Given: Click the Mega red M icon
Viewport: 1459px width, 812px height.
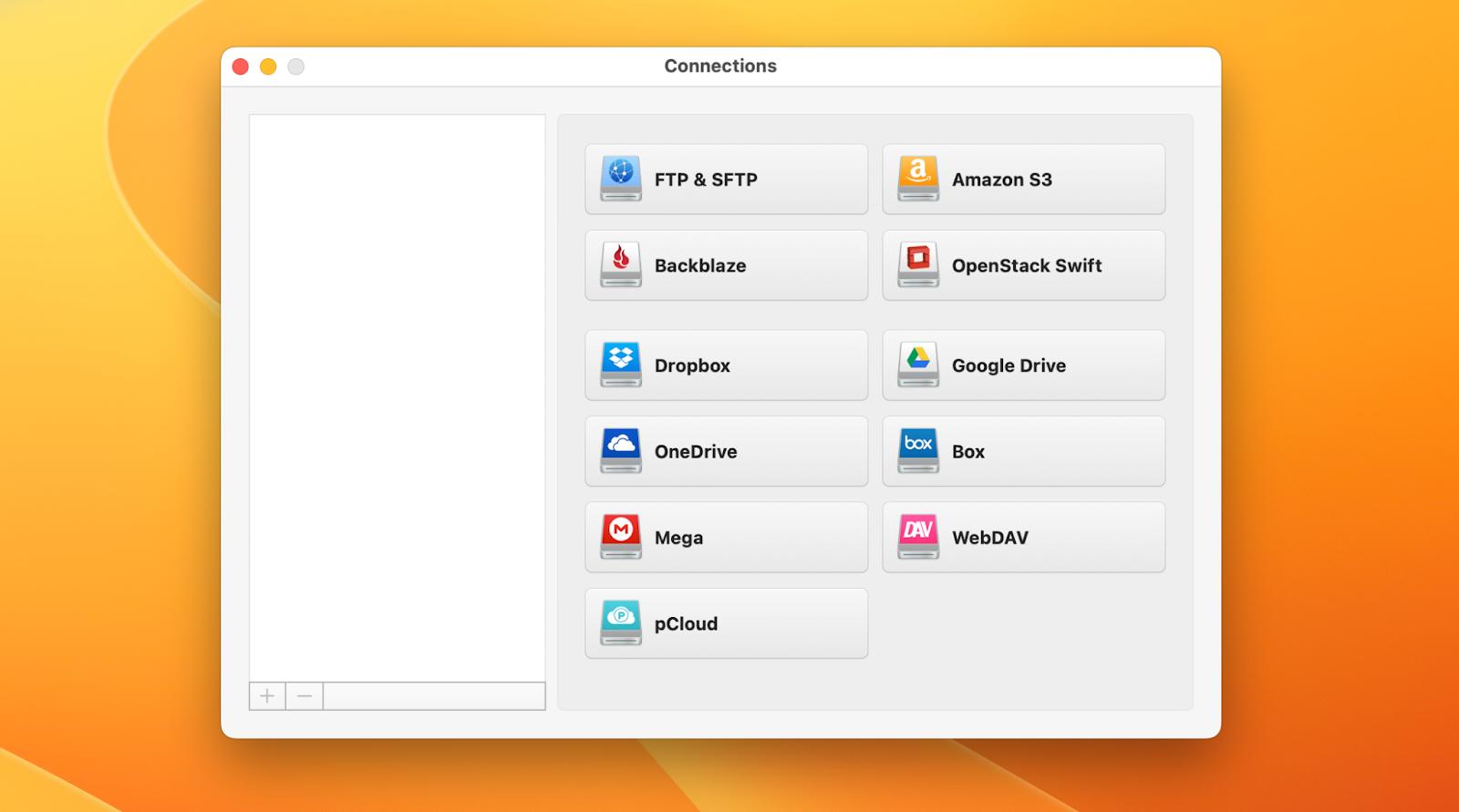Looking at the screenshot, I should pyautogui.click(x=621, y=537).
